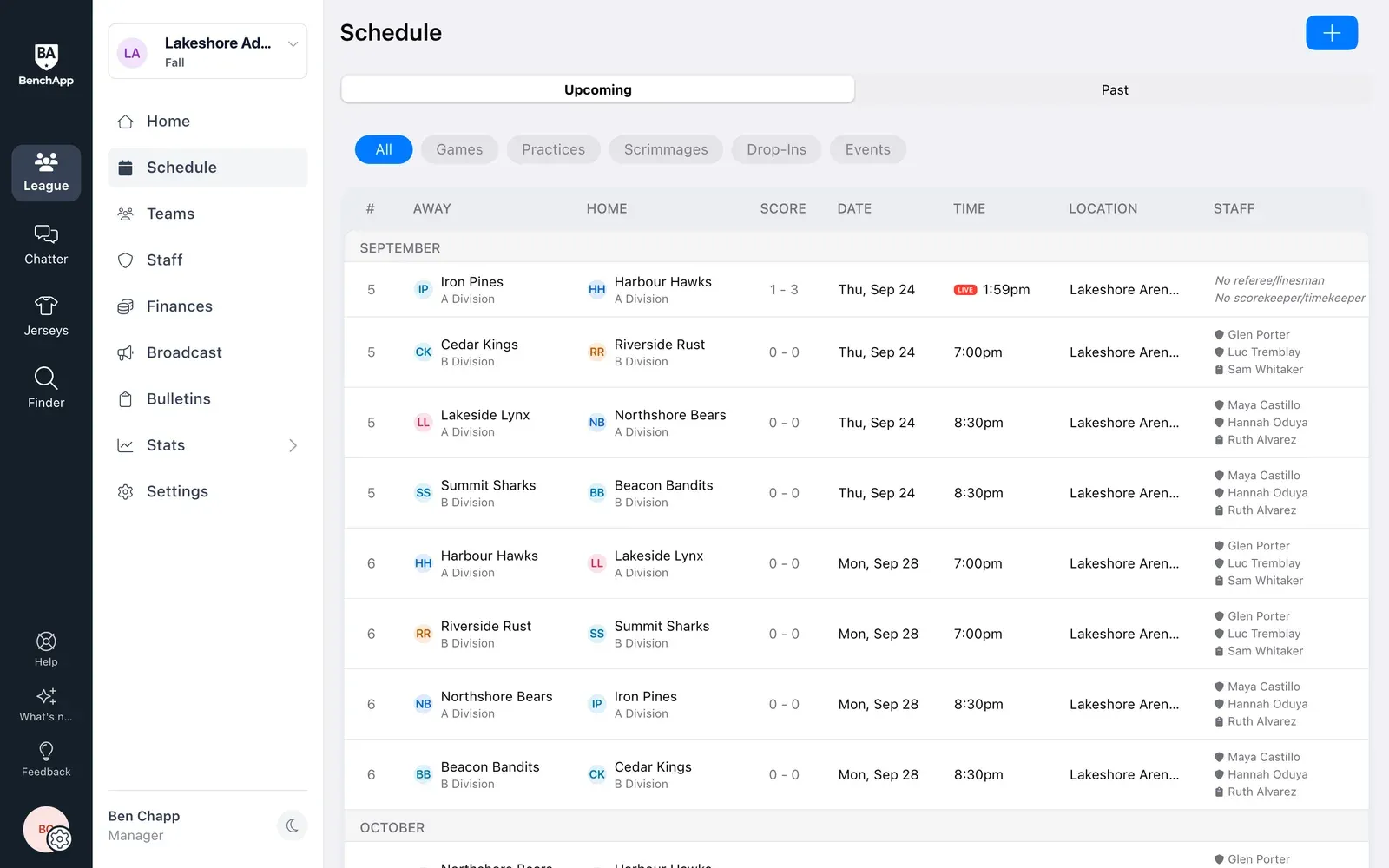Click the Riverside Rust home badge at 7:00pm Sep 24
This screenshot has width=1389, height=868.
596,352
